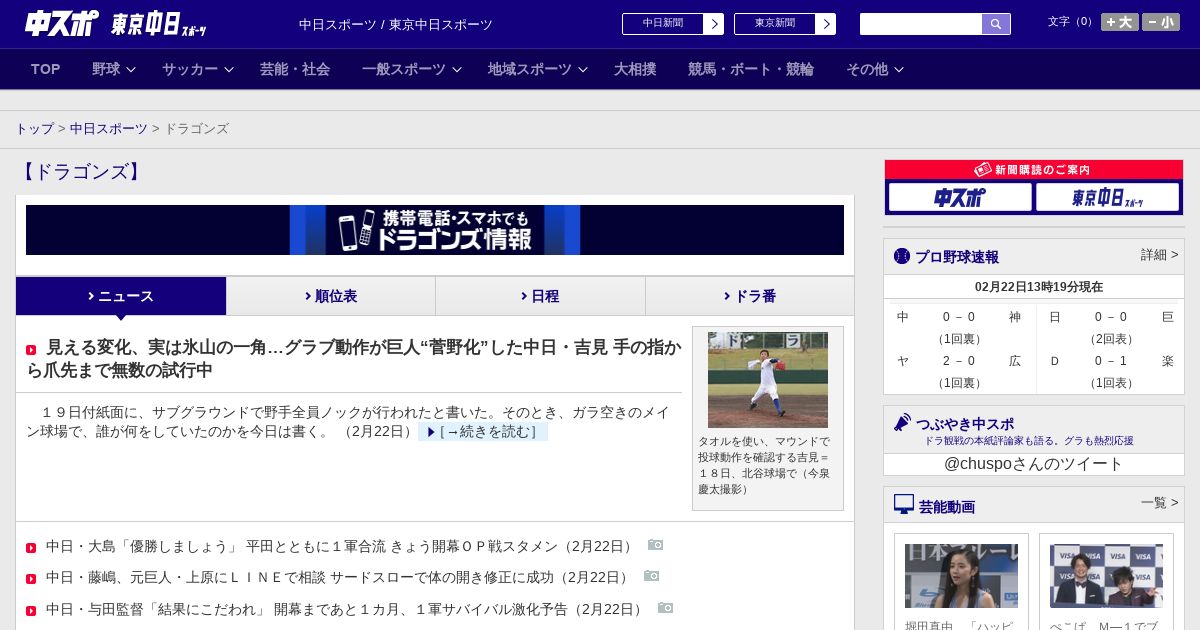
Task: Open the 携帯電話・スマホでもドラゴンズ情報 banner
Action: click(x=435, y=230)
